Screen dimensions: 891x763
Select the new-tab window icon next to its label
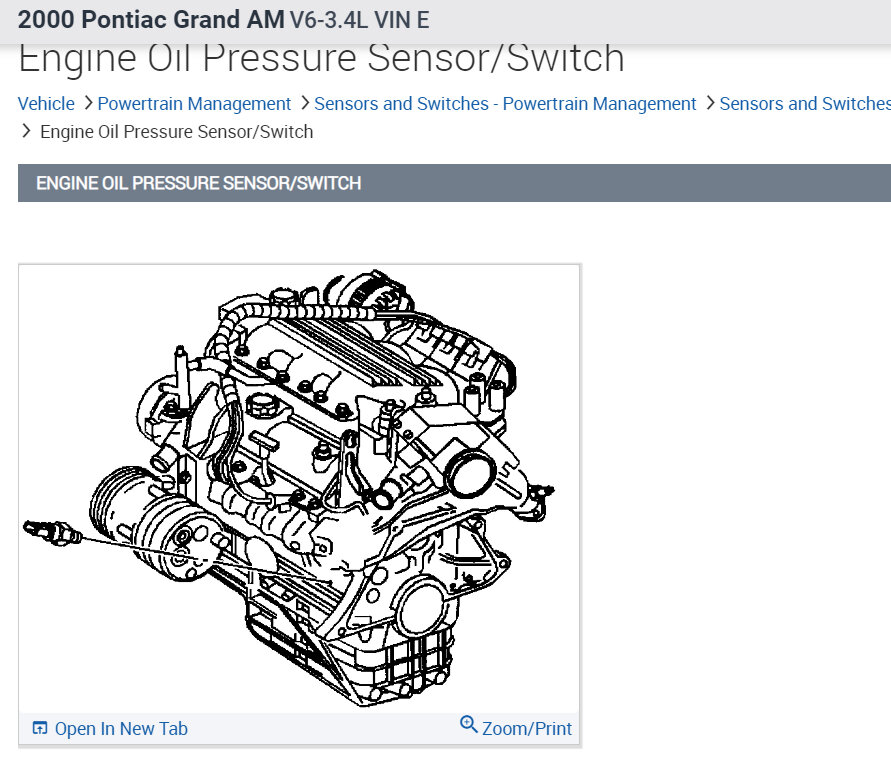[x=38, y=728]
